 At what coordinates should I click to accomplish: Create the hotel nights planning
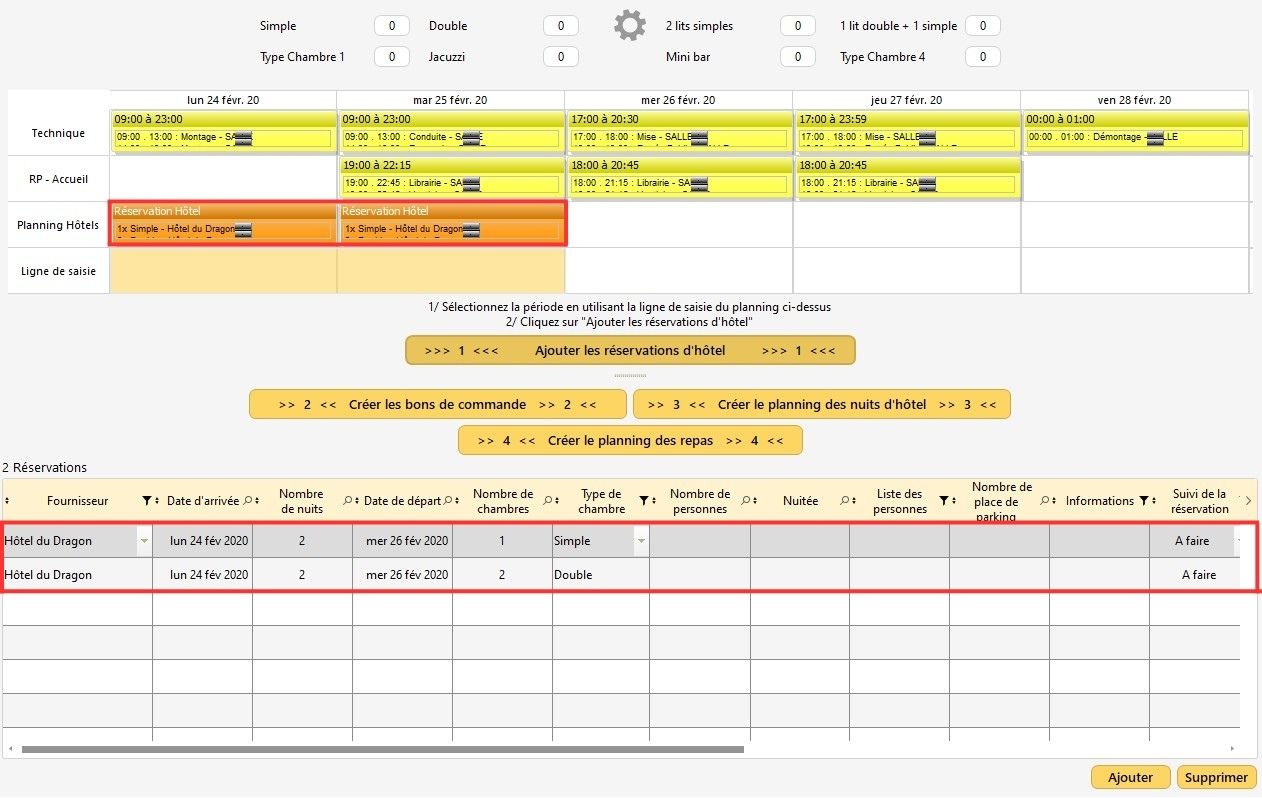coord(821,404)
